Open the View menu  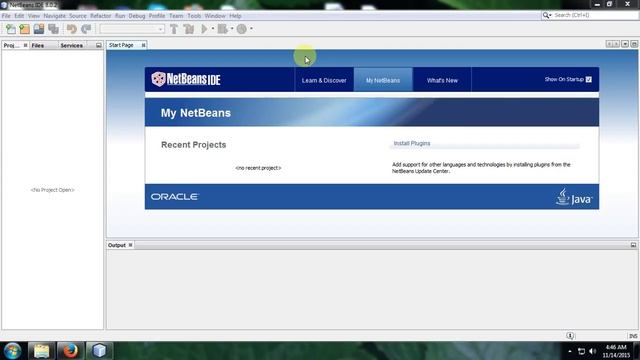[x=34, y=16]
